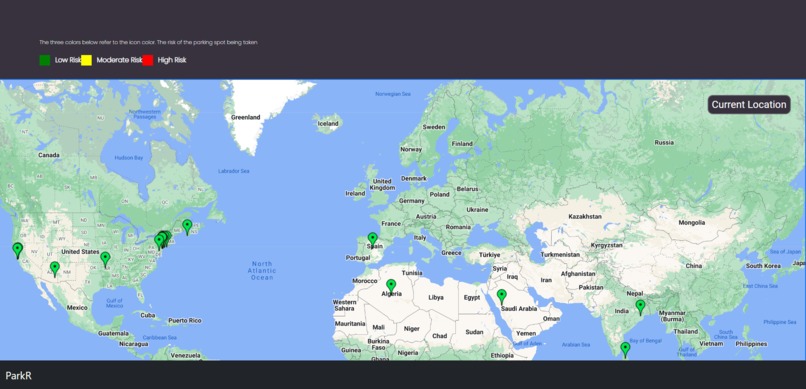The image size is (806, 389).
Task: Click the Libya label on map
Action: click(436, 298)
